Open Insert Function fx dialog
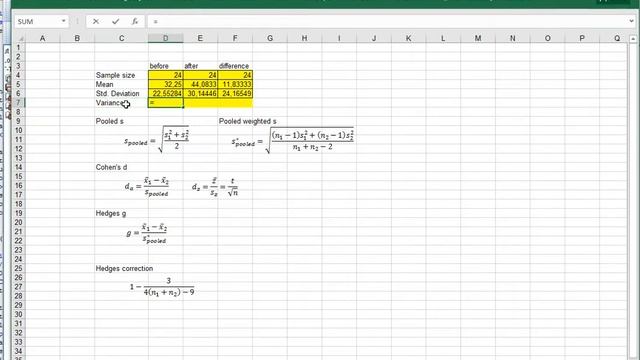This screenshot has height=360, width=640. pos(135,21)
